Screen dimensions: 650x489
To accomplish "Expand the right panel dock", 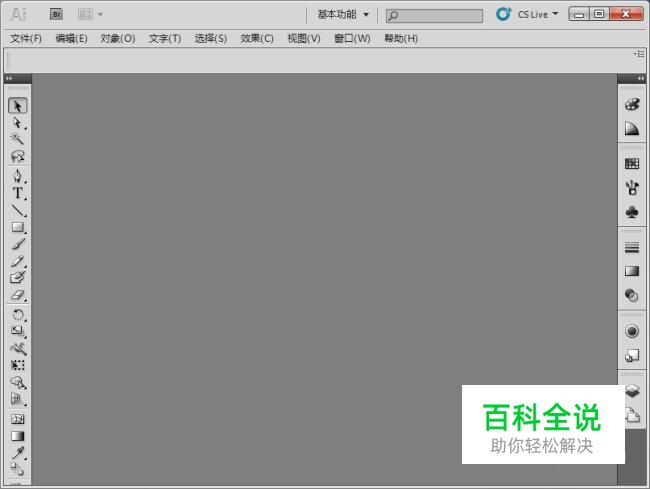I will pyautogui.click(x=641, y=78).
